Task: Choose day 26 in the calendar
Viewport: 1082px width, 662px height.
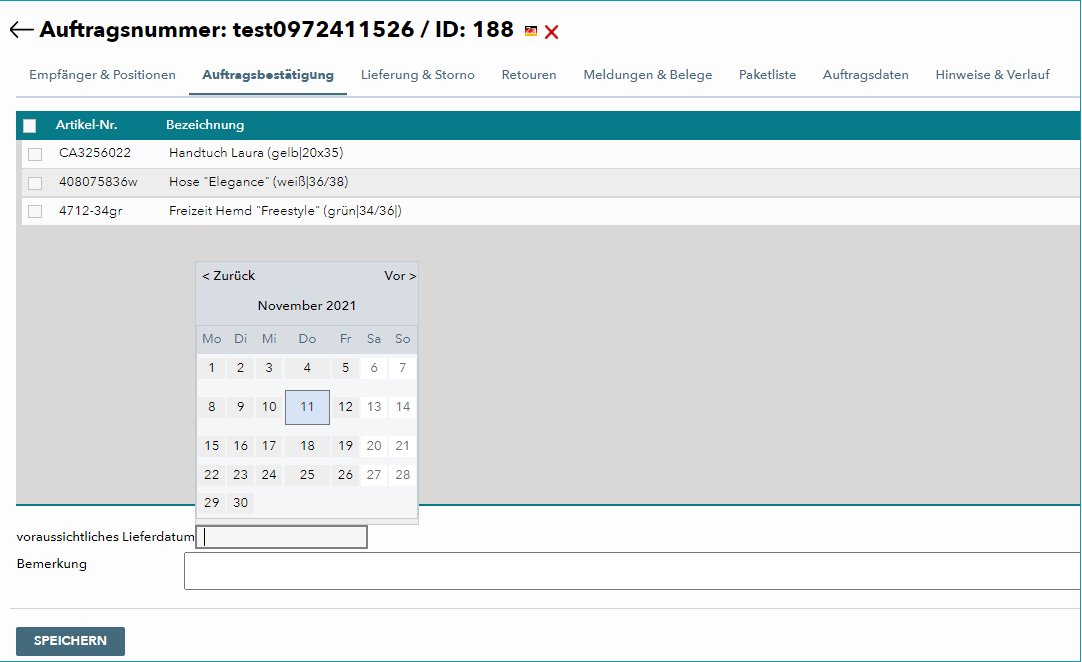Action: pos(346,474)
